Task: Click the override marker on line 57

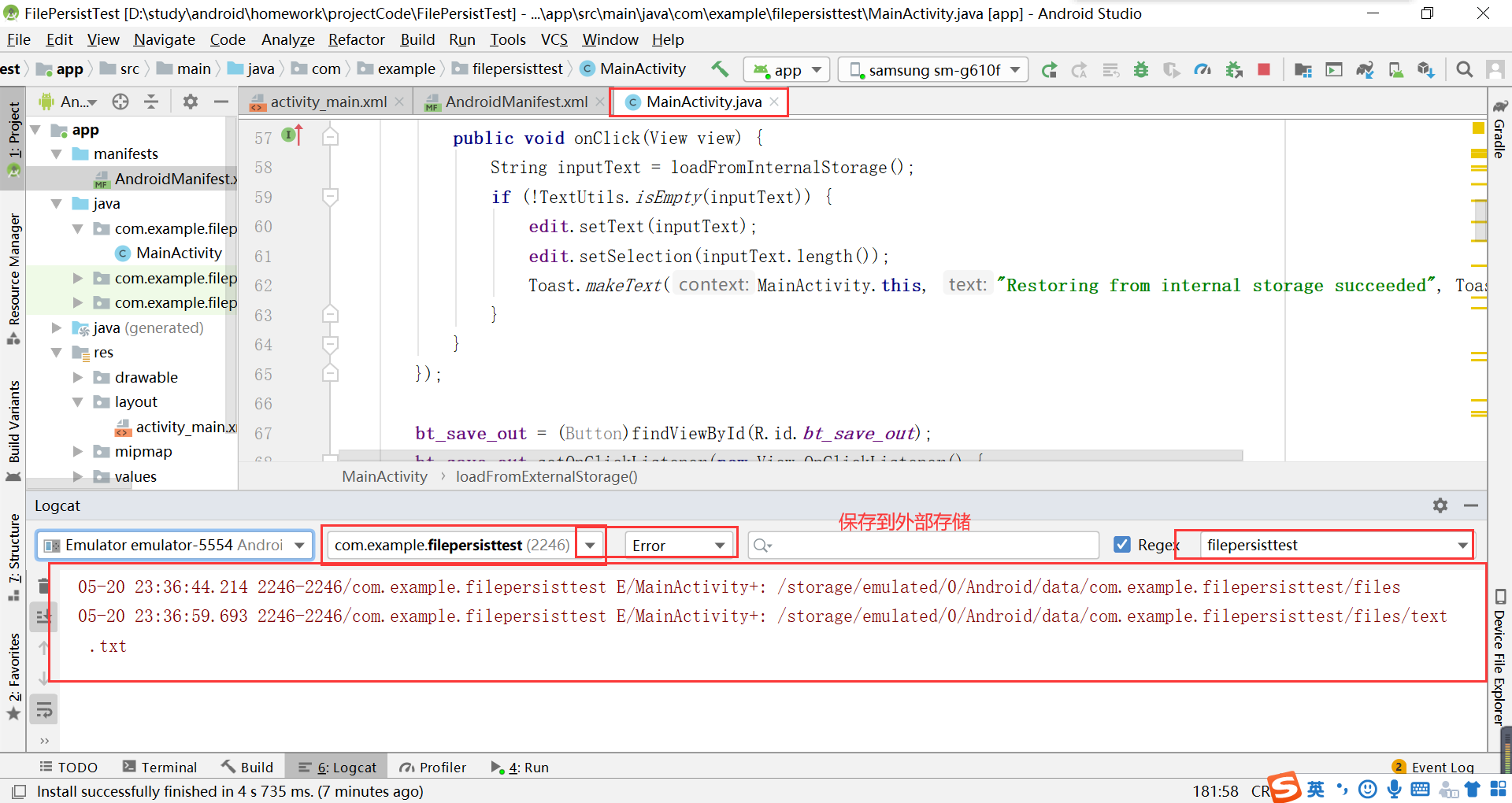Action: tap(292, 135)
